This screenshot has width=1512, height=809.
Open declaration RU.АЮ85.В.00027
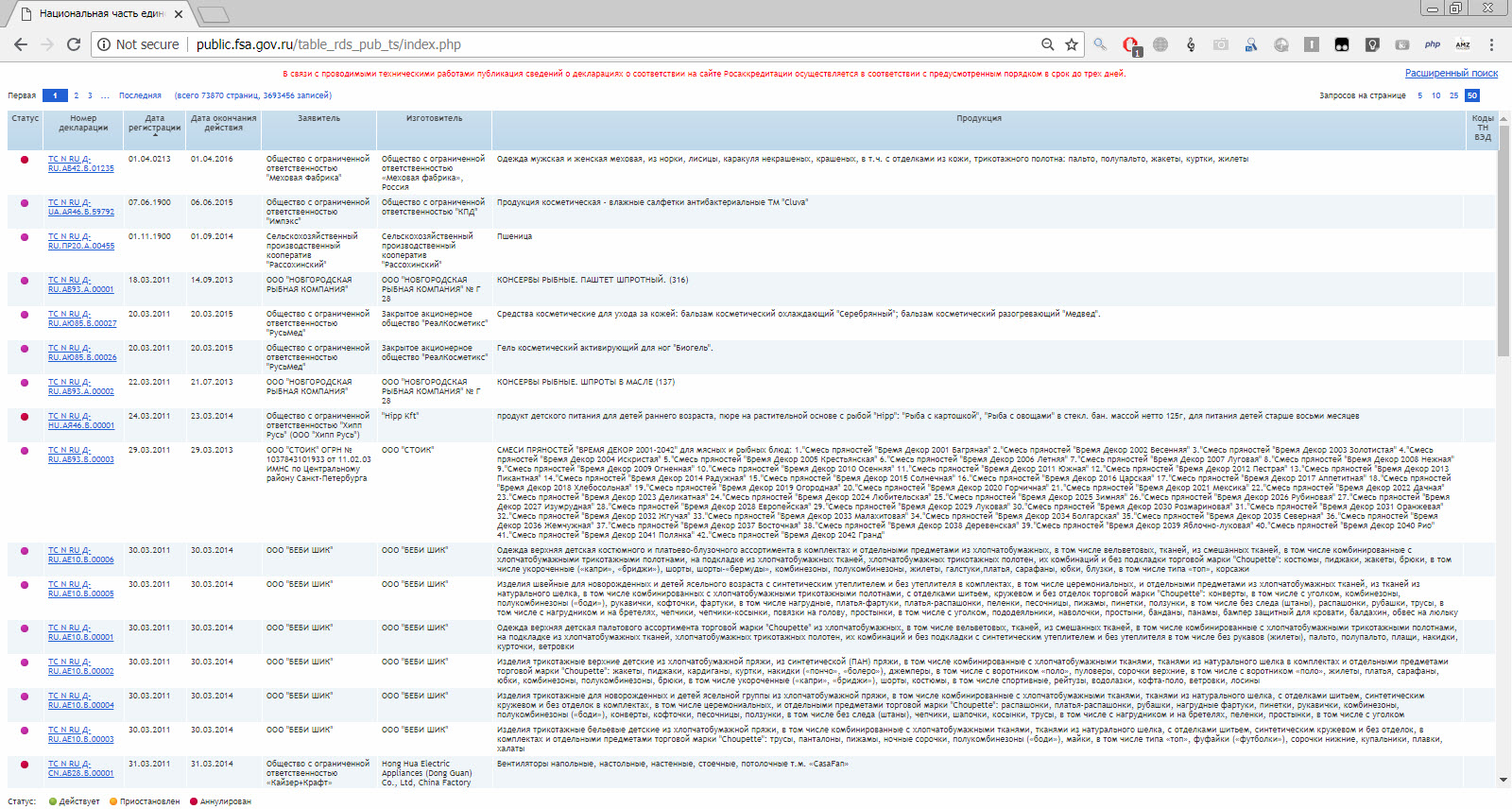tap(82, 318)
